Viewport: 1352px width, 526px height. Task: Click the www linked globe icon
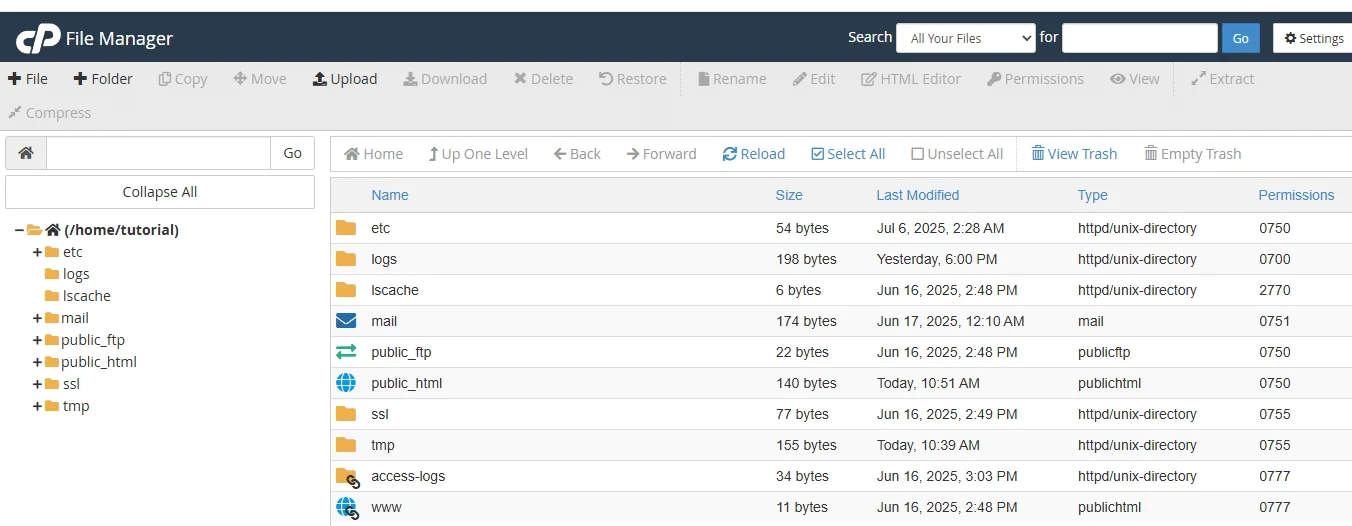click(x=347, y=508)
